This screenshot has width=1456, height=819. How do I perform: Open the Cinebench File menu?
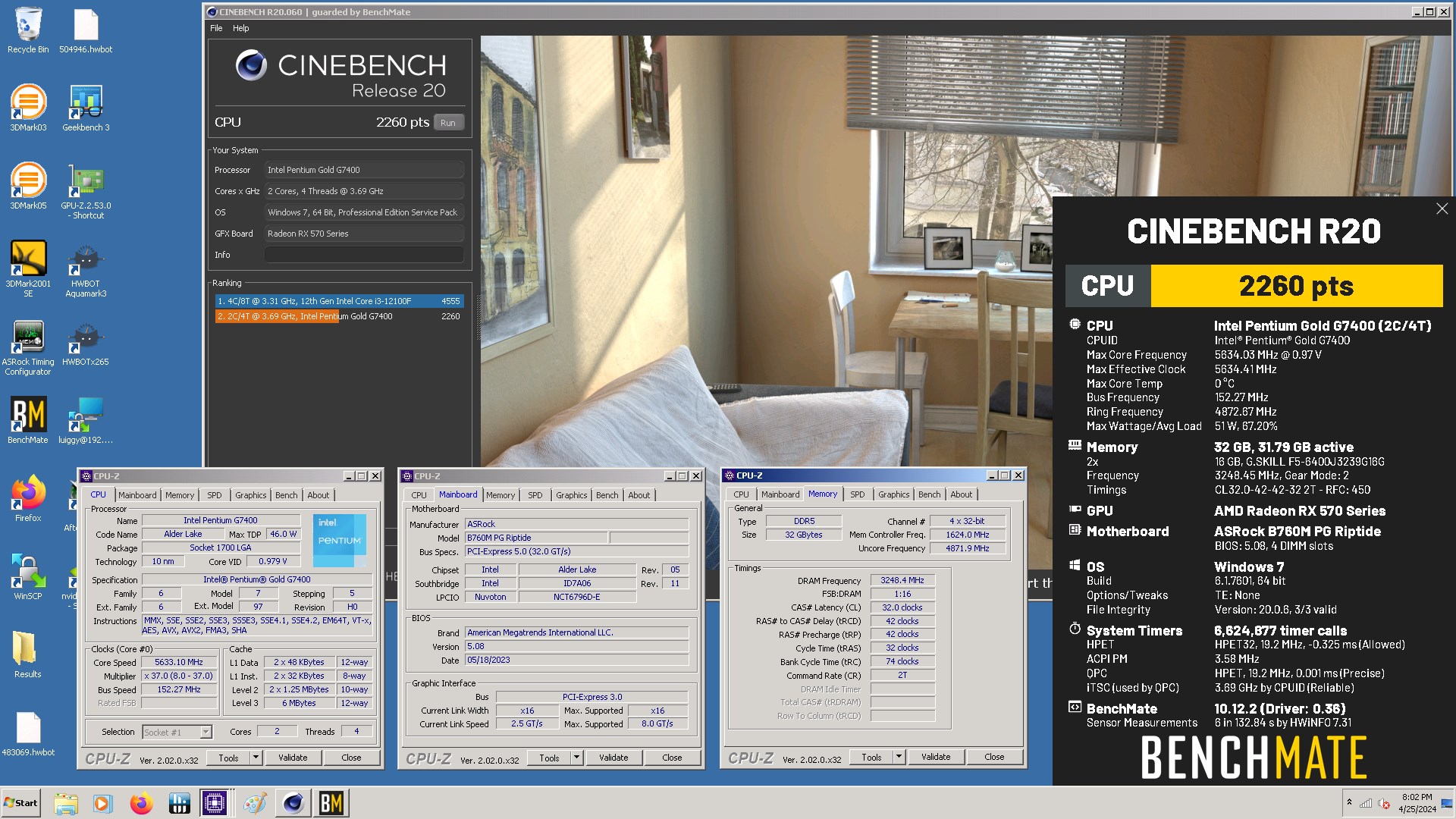pyautogui.click(x=216, y=28)
